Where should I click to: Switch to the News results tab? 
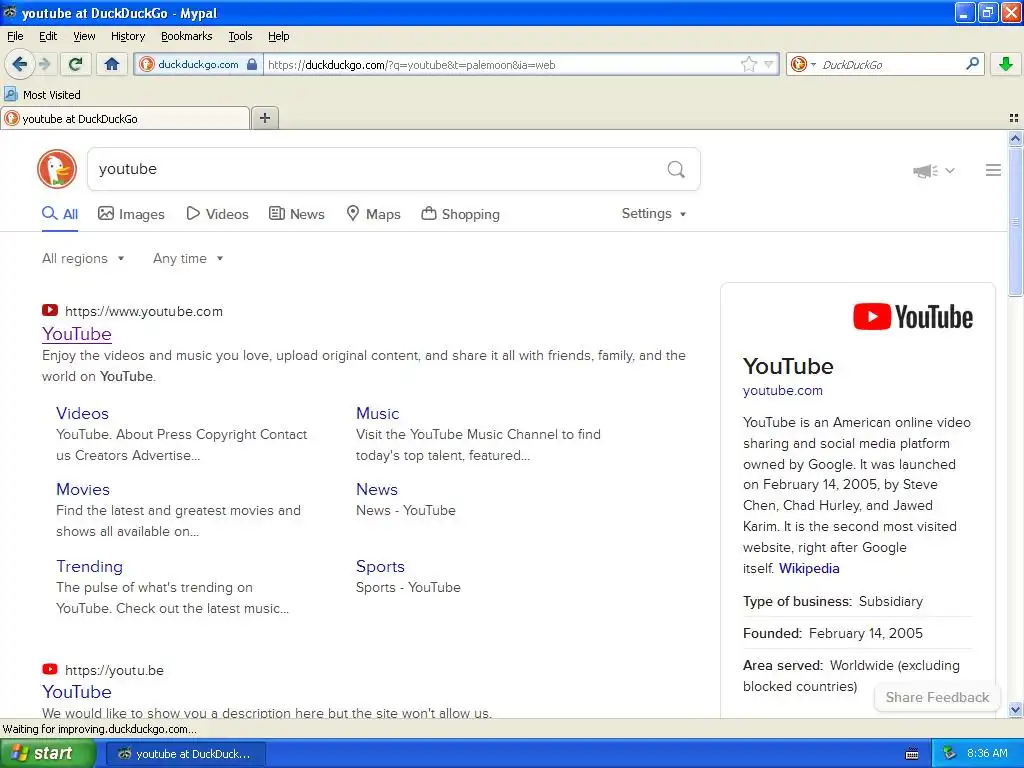[297, 214]
